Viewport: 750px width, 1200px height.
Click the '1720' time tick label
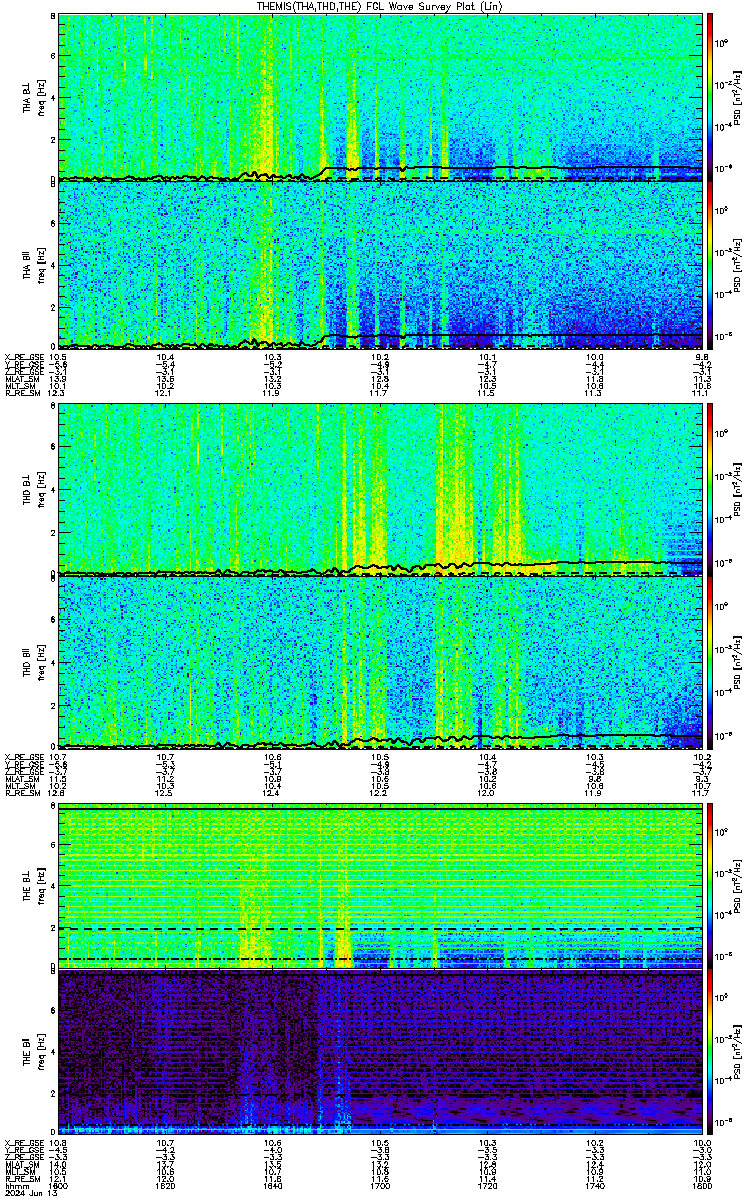(x=487, y=1187)
